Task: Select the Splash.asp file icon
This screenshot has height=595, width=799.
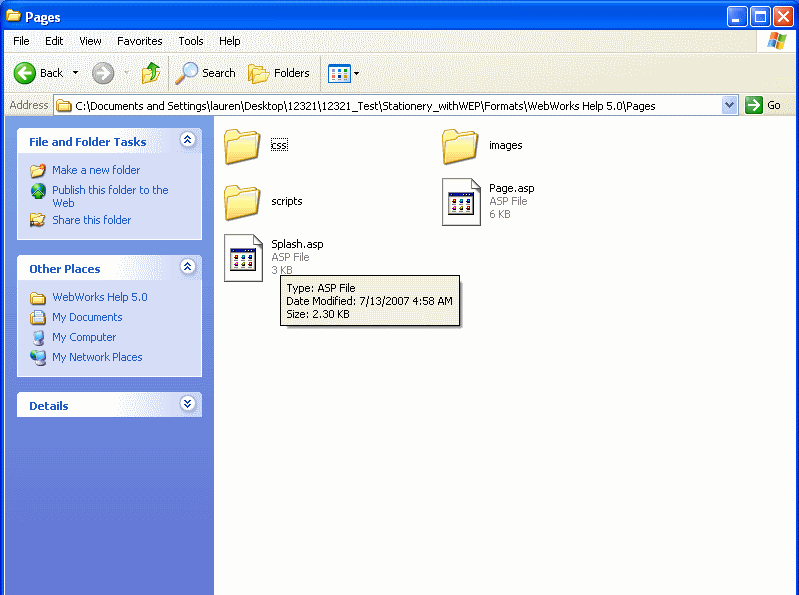Action: (243, 258)
